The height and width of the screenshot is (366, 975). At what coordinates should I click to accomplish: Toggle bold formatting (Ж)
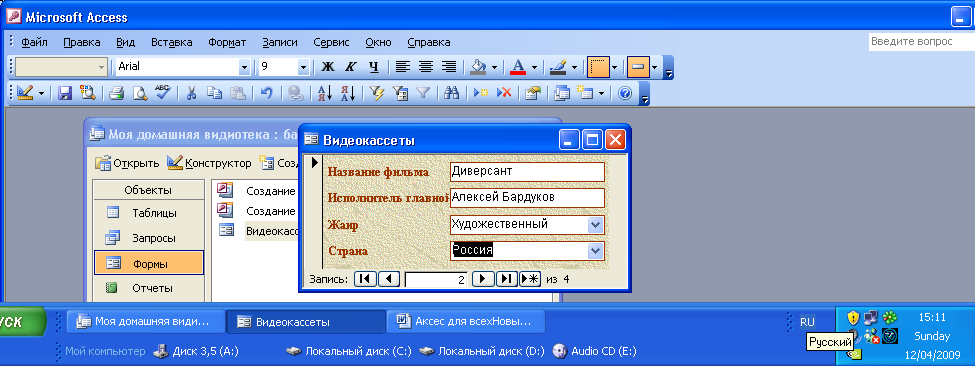(x=327, y=67)
